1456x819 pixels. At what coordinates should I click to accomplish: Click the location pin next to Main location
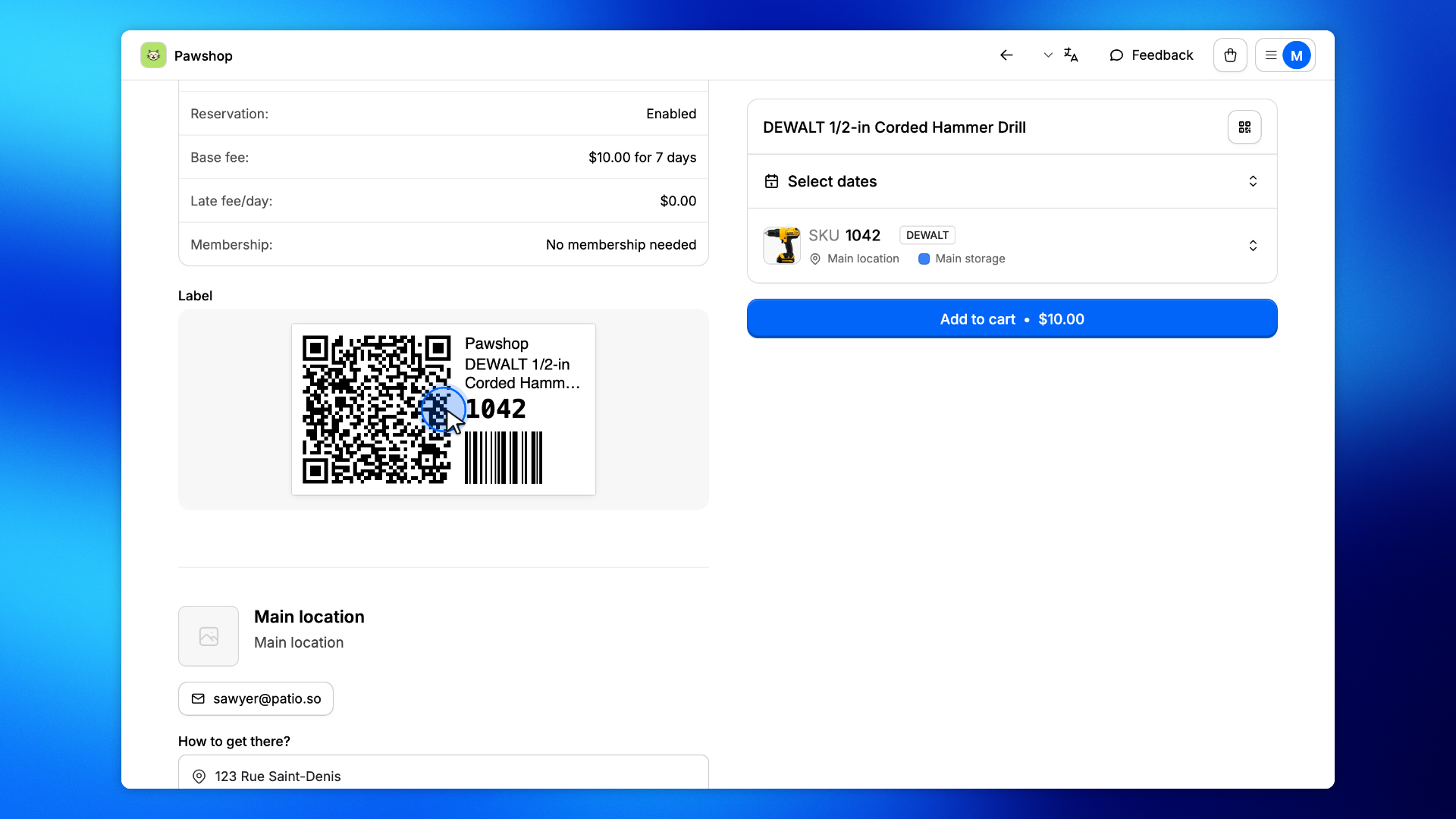(815, 259)
